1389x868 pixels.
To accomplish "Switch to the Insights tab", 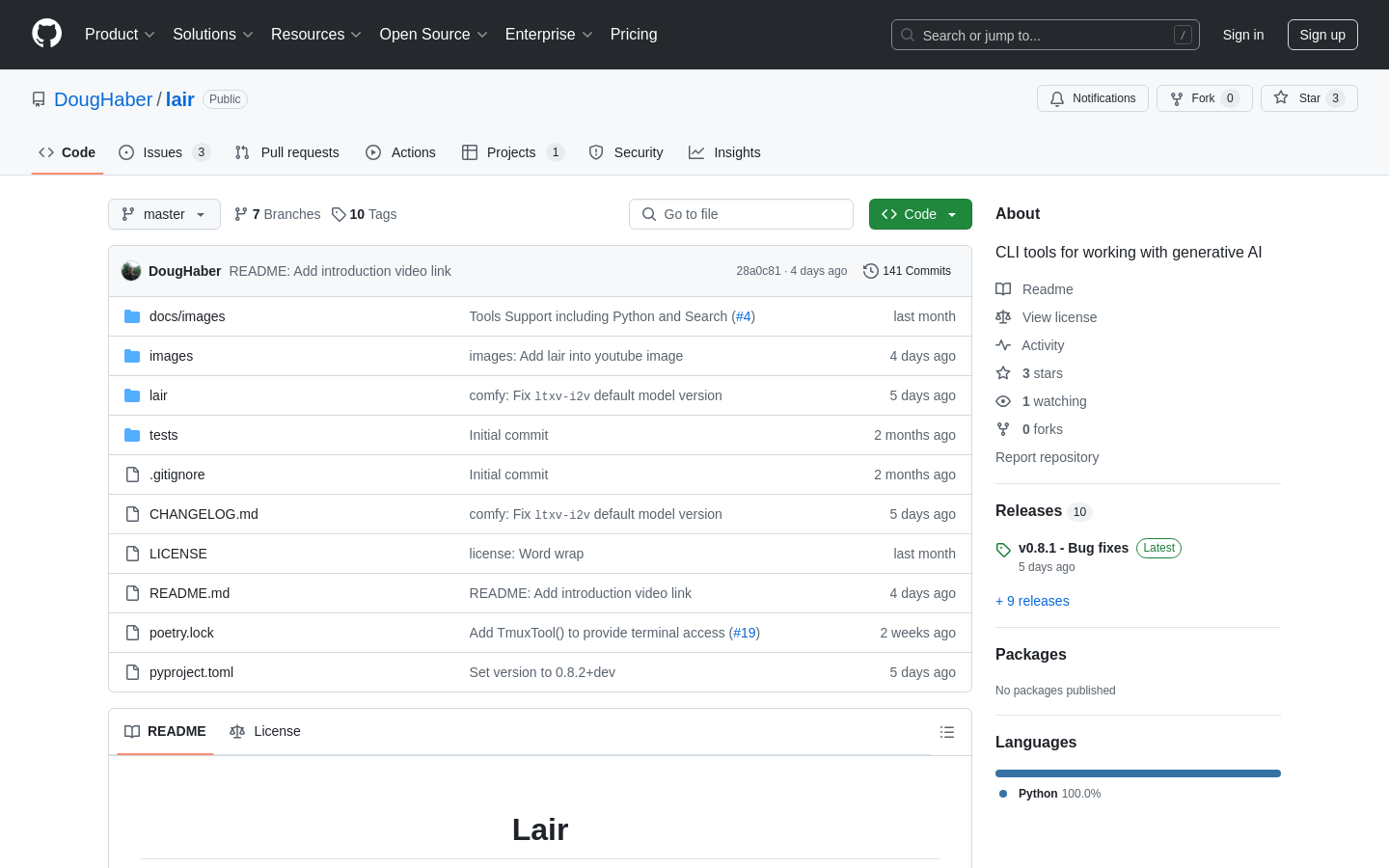I will [x=724, y=152].
